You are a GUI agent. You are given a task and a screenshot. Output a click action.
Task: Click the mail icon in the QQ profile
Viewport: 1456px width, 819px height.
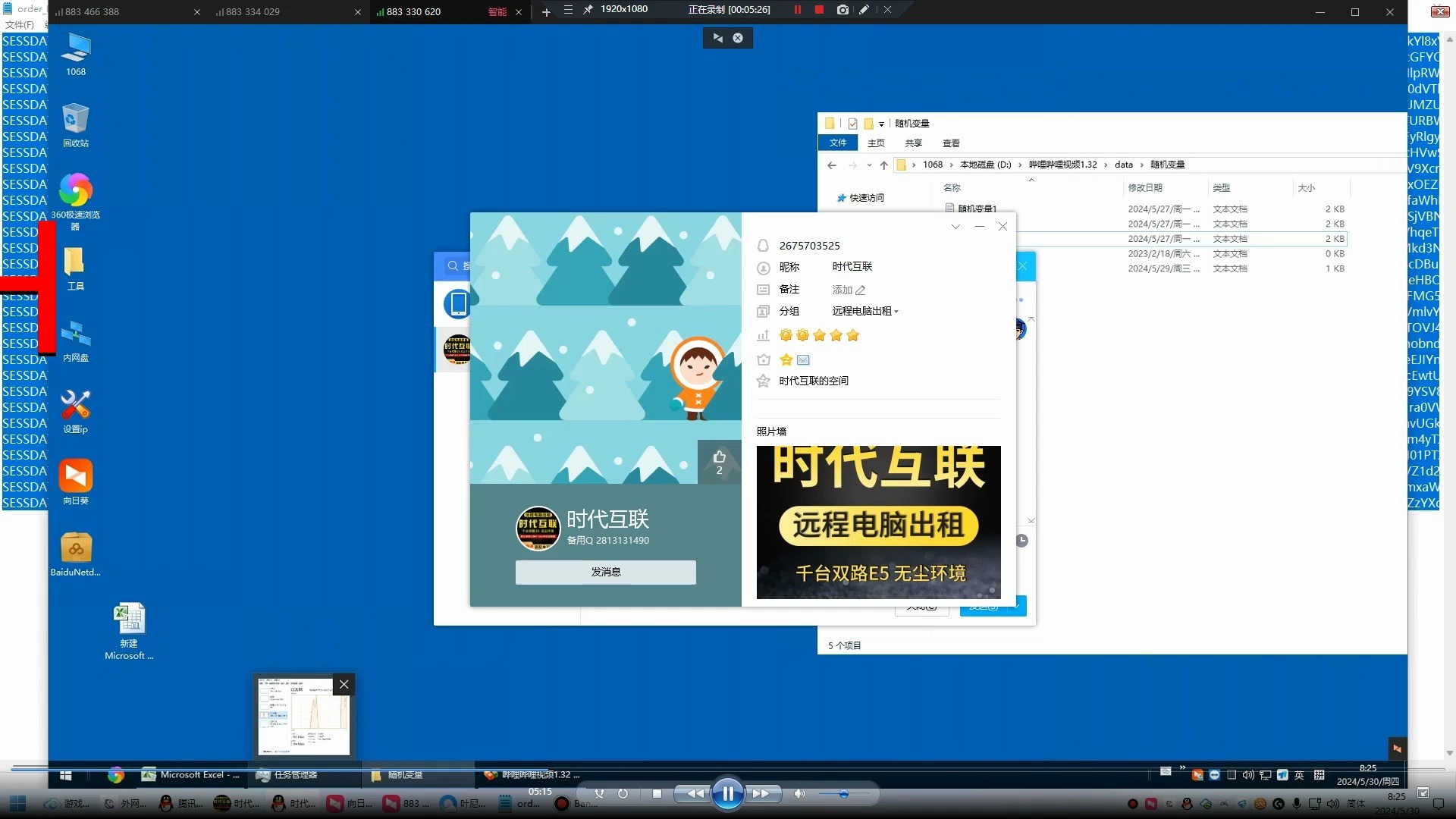click(x=803, y=360)
